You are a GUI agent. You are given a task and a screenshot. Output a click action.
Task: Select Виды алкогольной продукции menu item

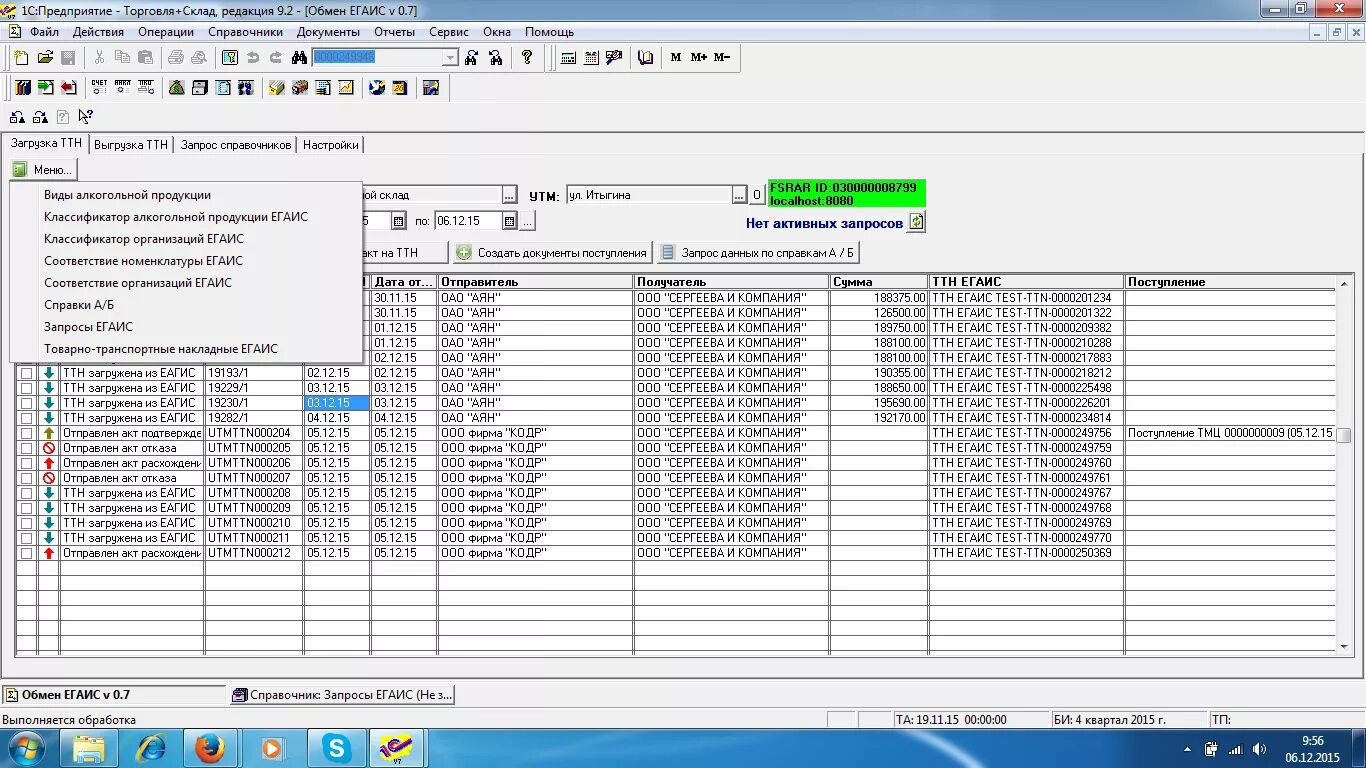[185, 195]
